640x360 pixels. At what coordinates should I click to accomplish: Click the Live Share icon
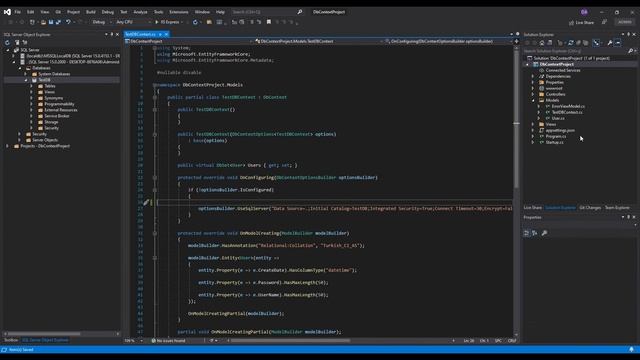[x=571, y=22]
